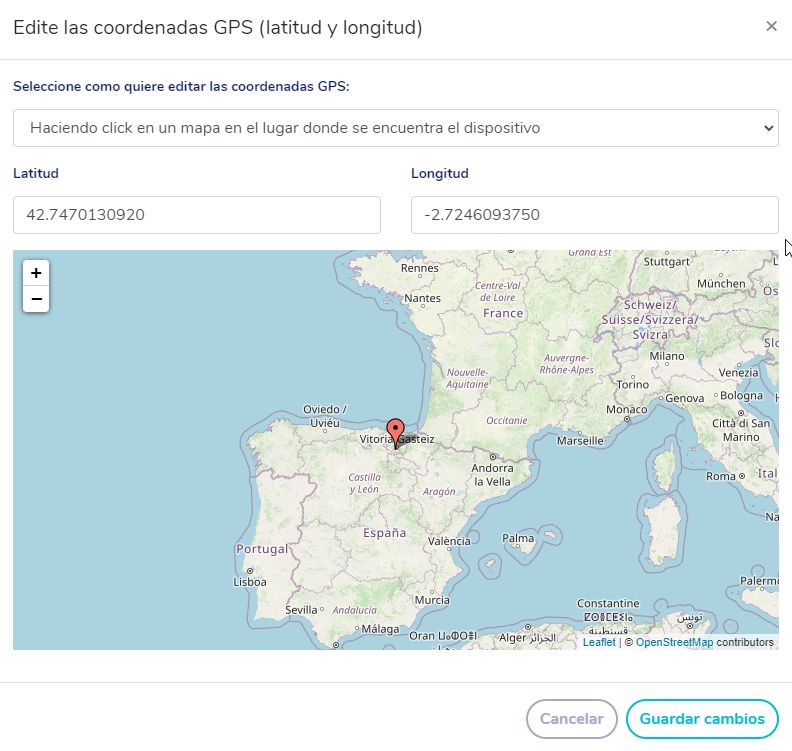Screen dimensions: 792x751
Task: Click the Constantine label on the map
Action: pos(608,604)
